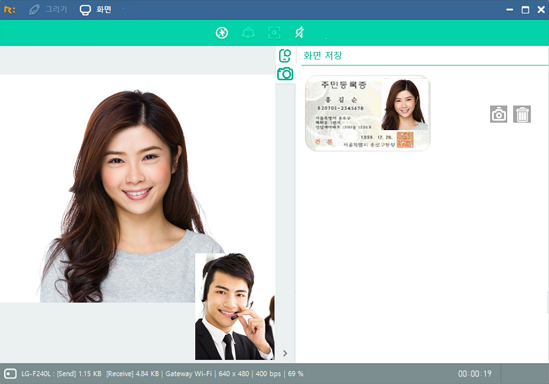
Task: Click the [Send] 1.15 KB status text
Action: 79,374
